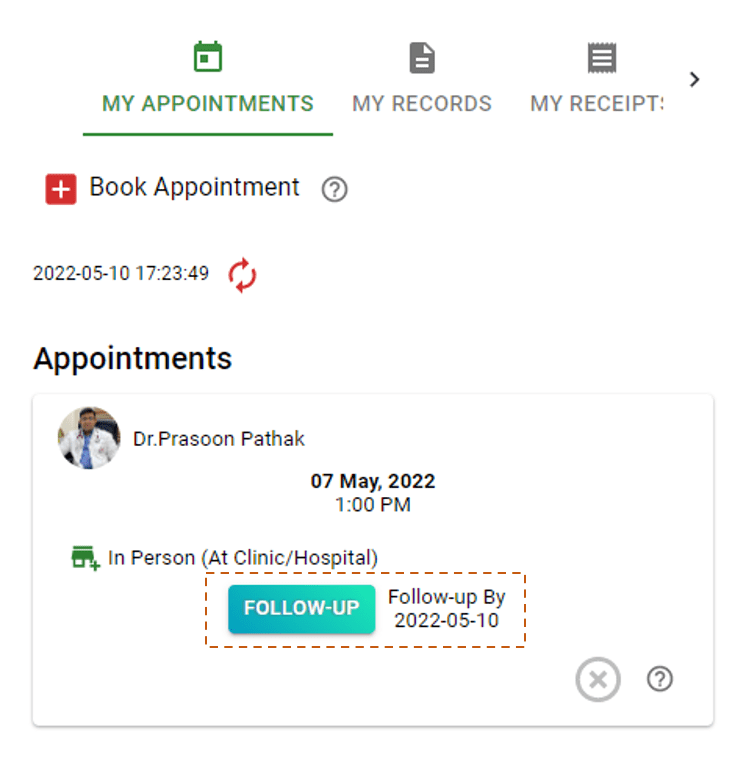Image resolution: width=746 pixels, height=771 pixels.
Task: Click the Follow-up By 2022-05-10 text
Action: (x=447, y=609)
